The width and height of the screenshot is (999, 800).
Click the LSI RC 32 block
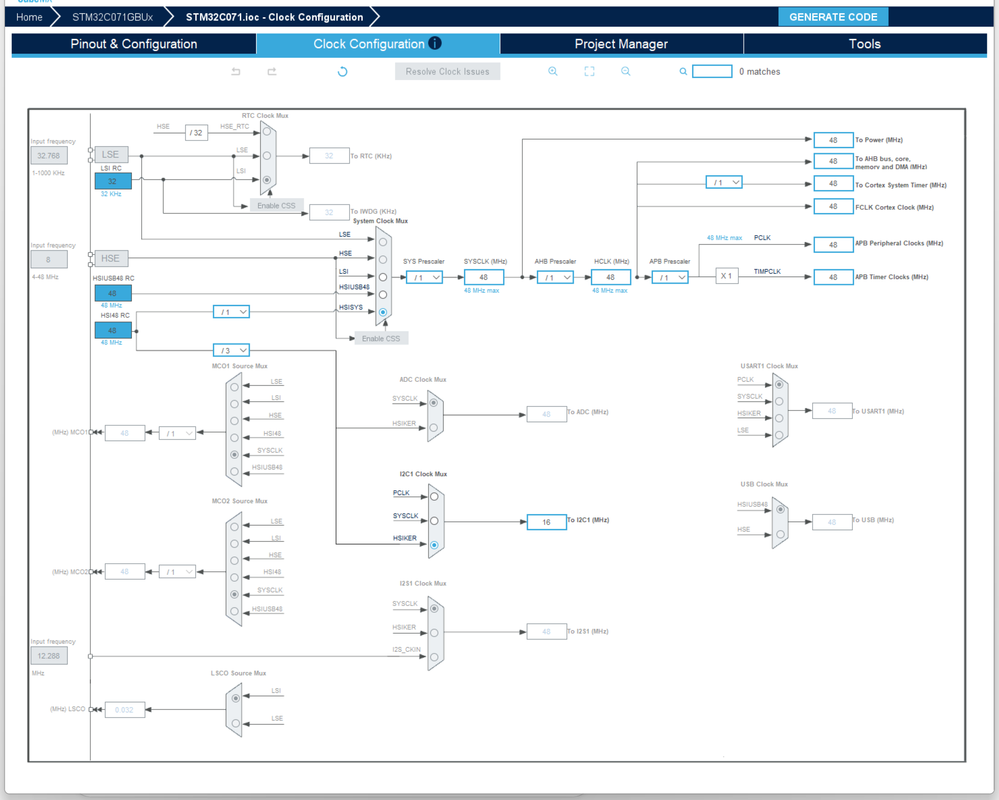pos(113,181)
